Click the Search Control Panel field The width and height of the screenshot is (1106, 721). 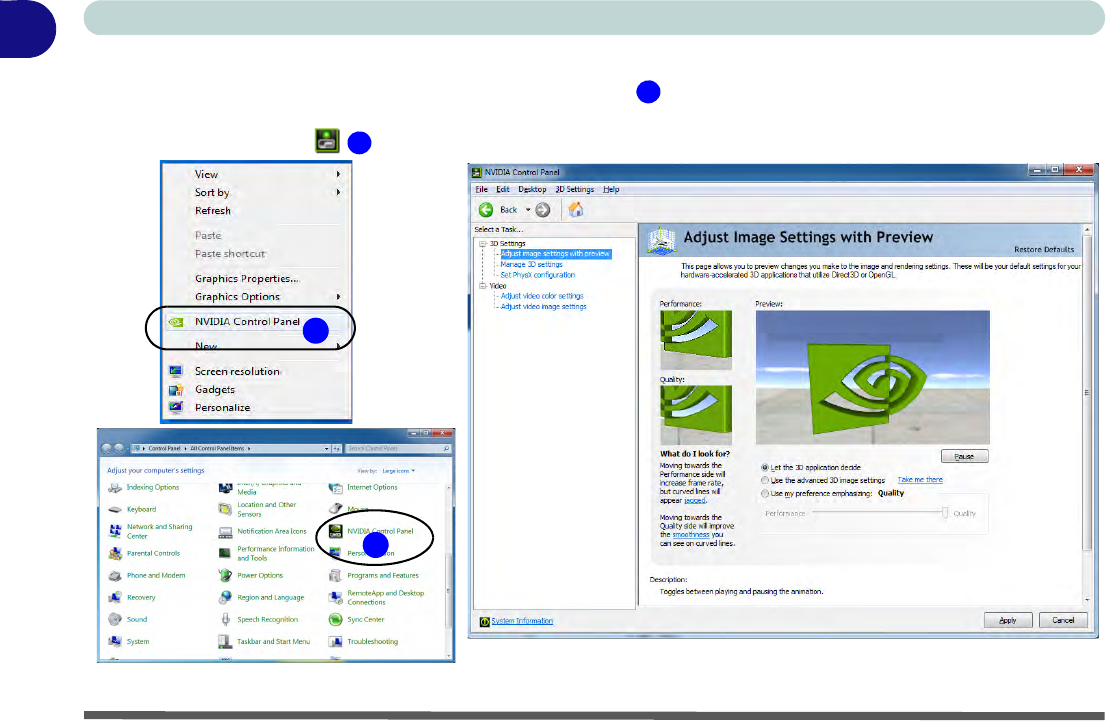[398, 448]
